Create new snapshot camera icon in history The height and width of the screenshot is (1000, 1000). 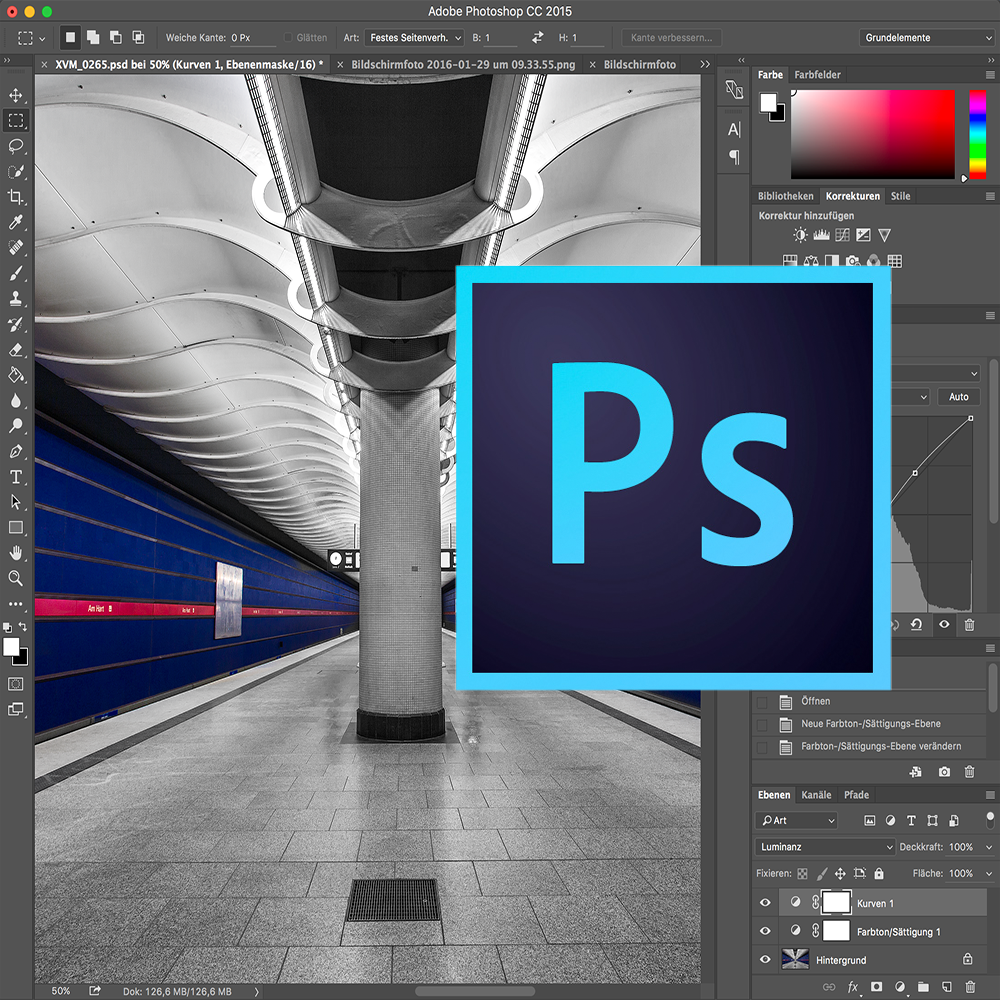[945, 772]
